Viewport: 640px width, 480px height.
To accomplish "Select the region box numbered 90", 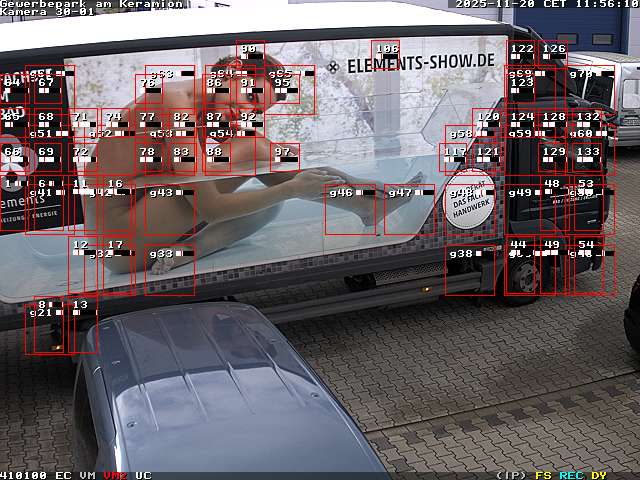I will click(x=250, y=55).
